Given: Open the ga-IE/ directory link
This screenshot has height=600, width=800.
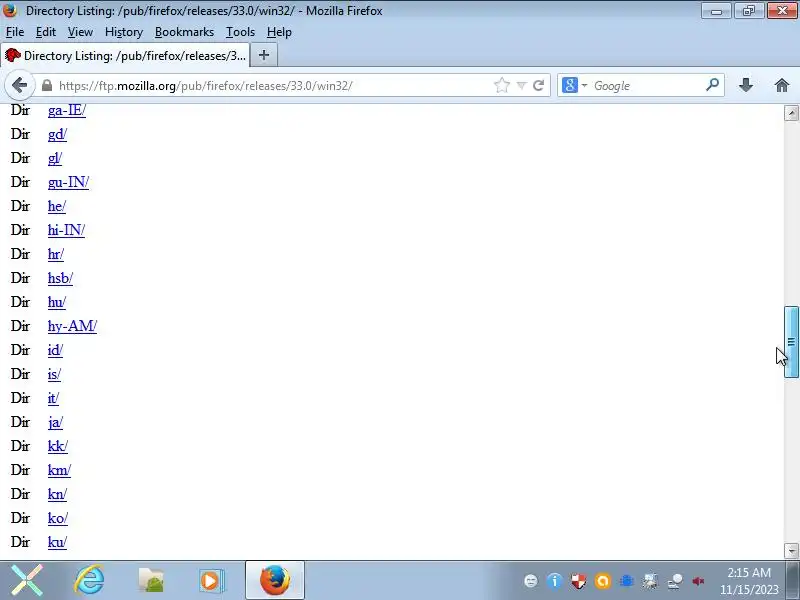Looking at the screenshot, I should (67, 110).
